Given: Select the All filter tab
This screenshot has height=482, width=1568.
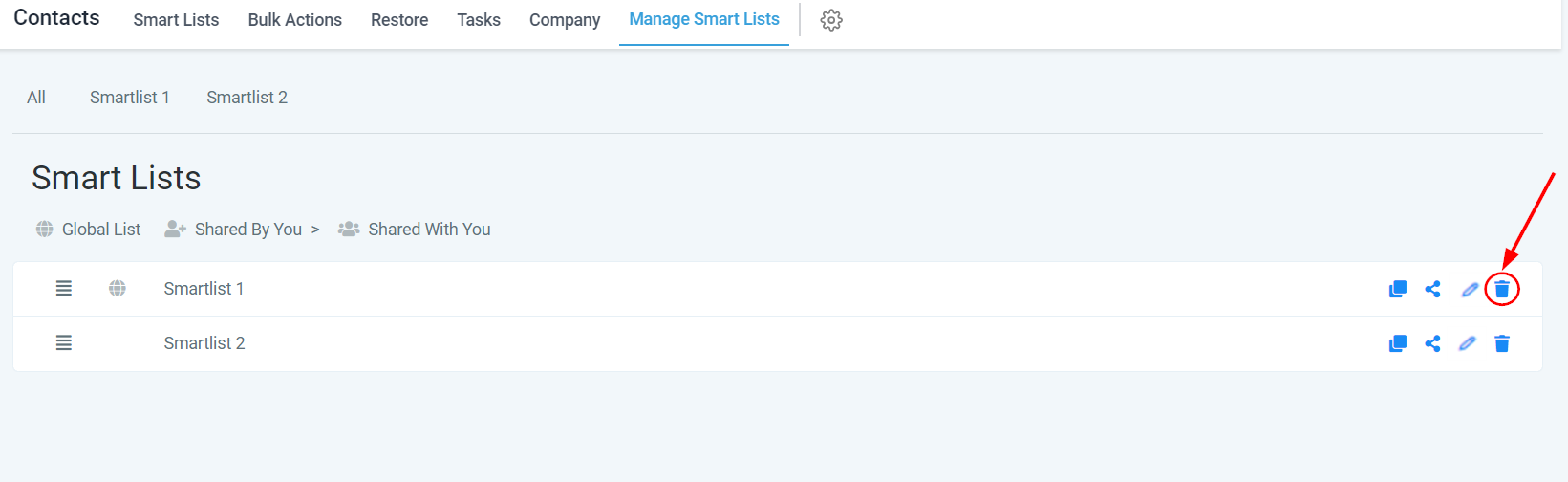Looking at the screenshot, I should pyautogui.click(x=36, y=98).
